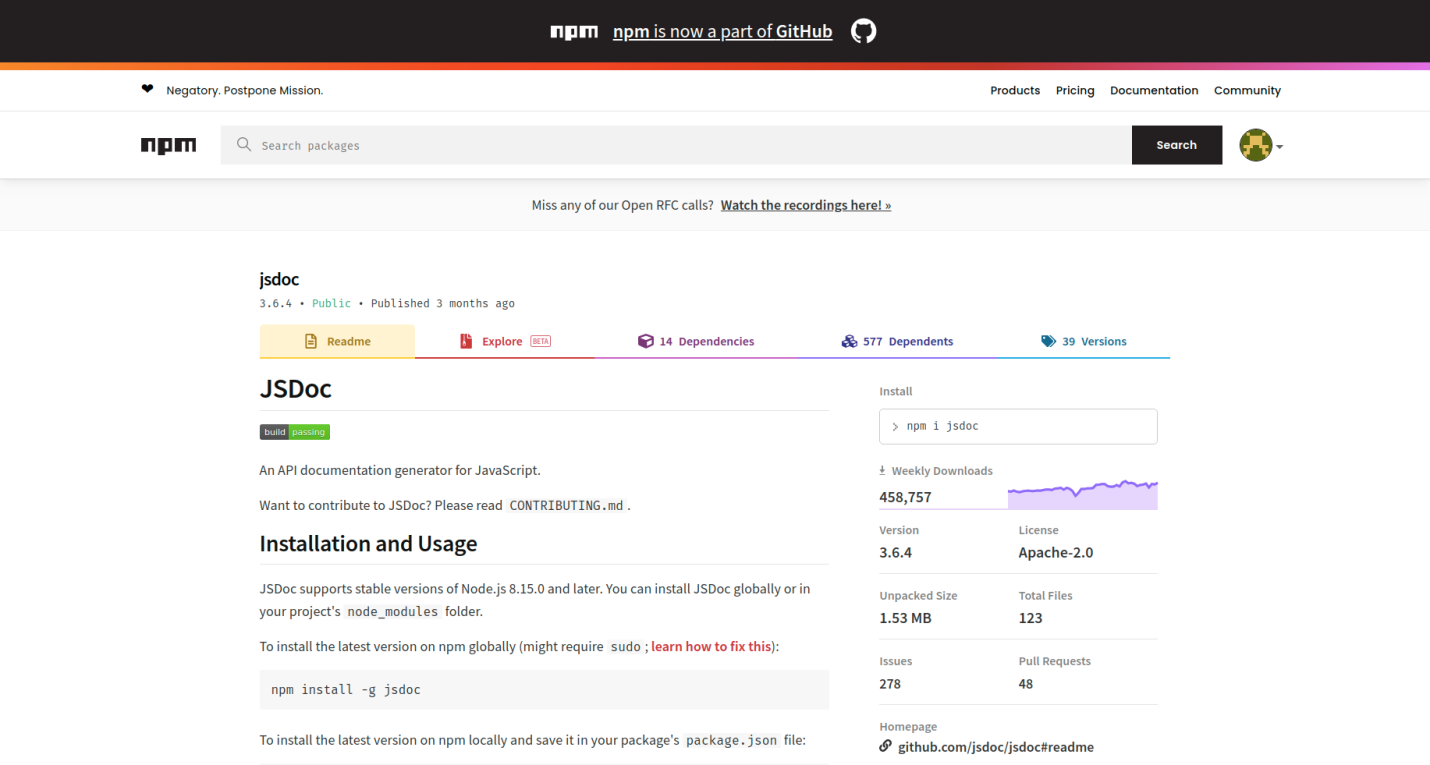Click the Versions tags icon
The image size is (1430, 765).
1048,341
